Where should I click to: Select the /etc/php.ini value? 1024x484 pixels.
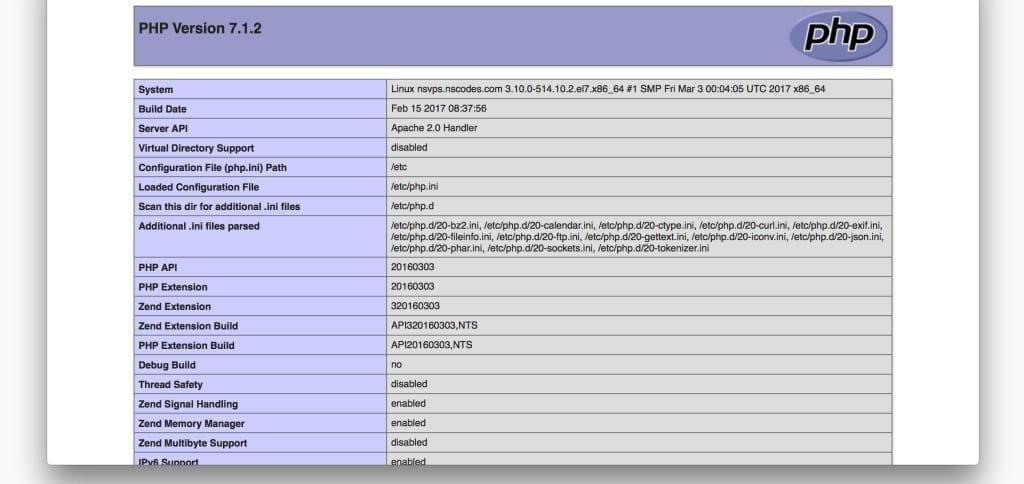point(415,187)
